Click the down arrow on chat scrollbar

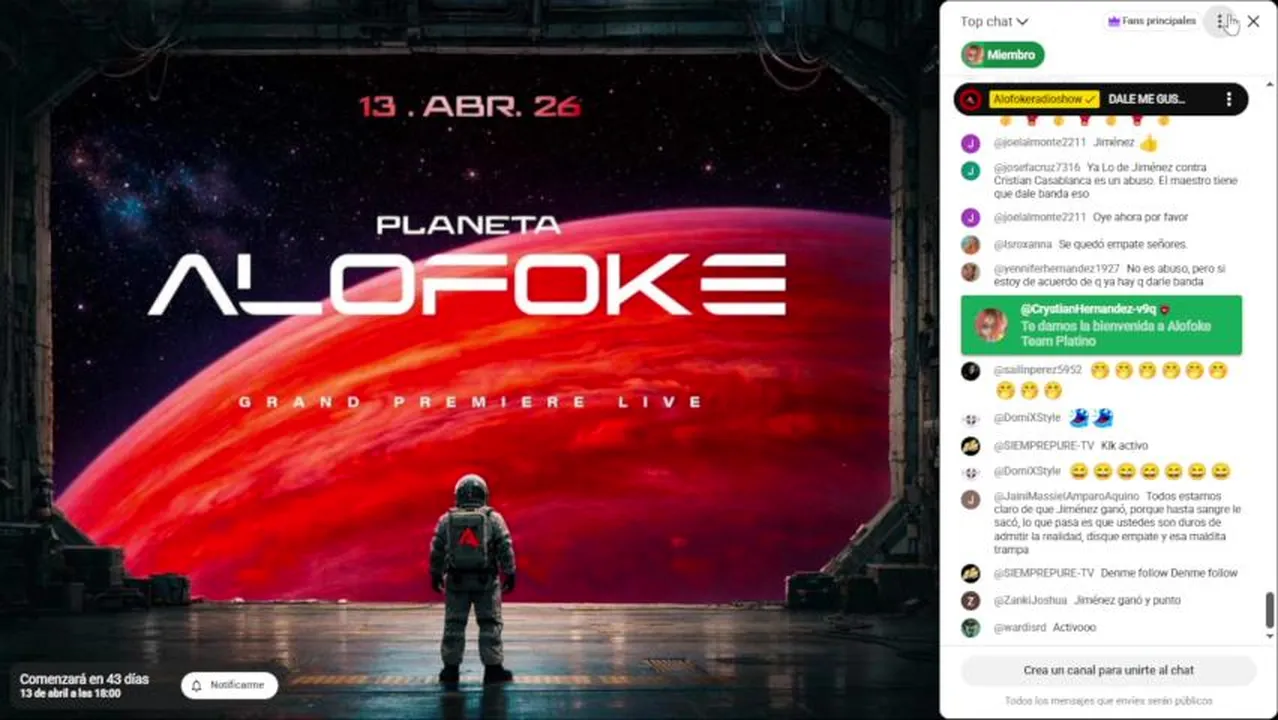point(1270,636)
